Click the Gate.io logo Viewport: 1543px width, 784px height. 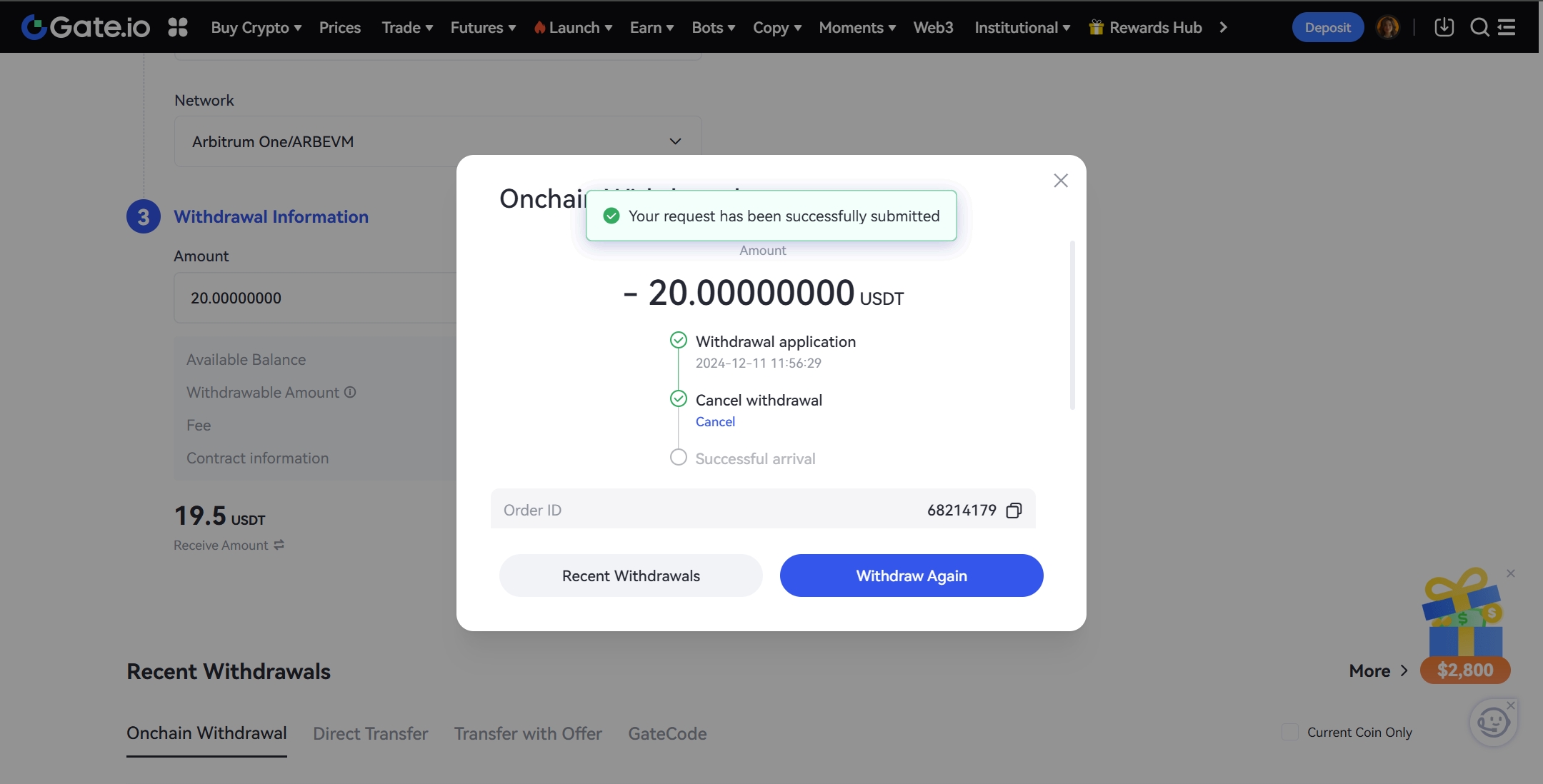[86, 27]
